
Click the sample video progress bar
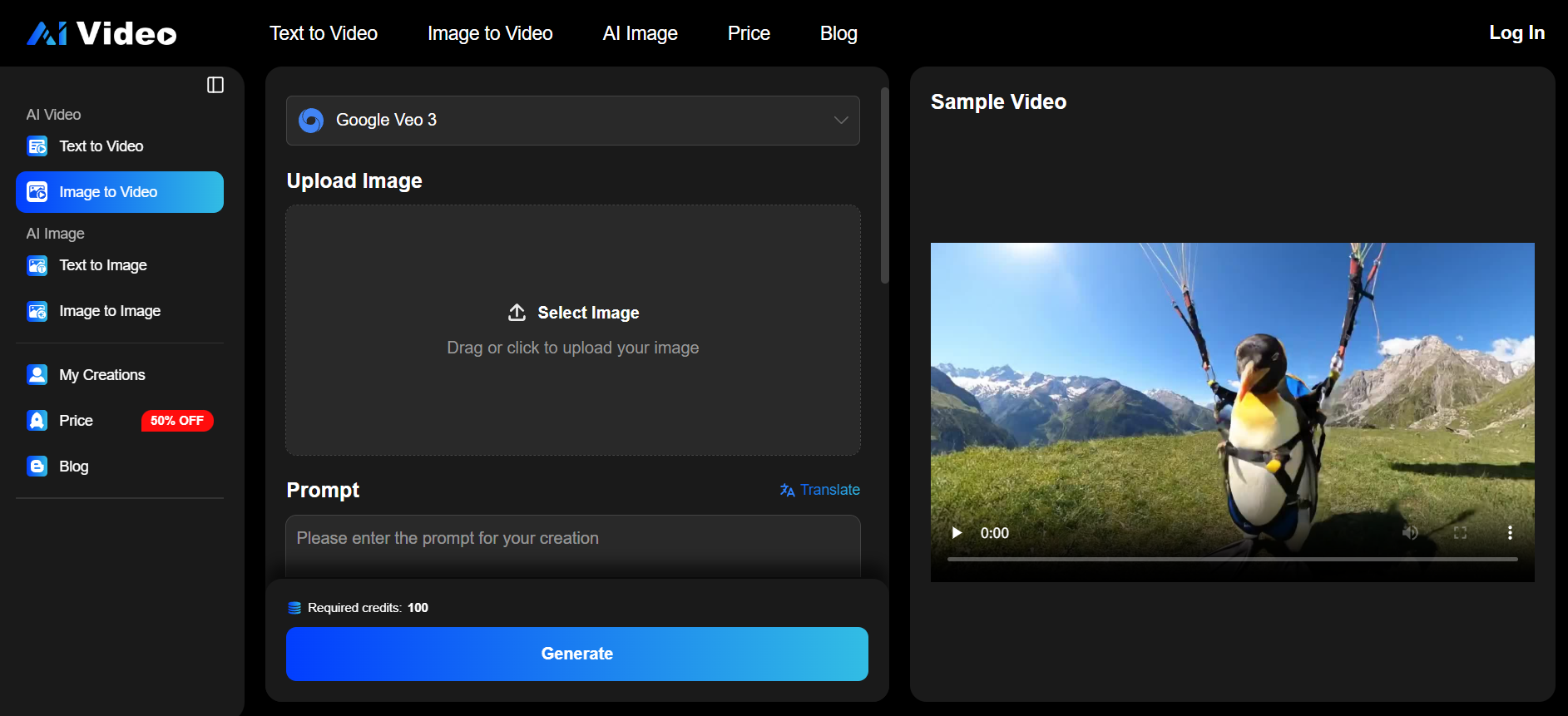(1232, 559)
